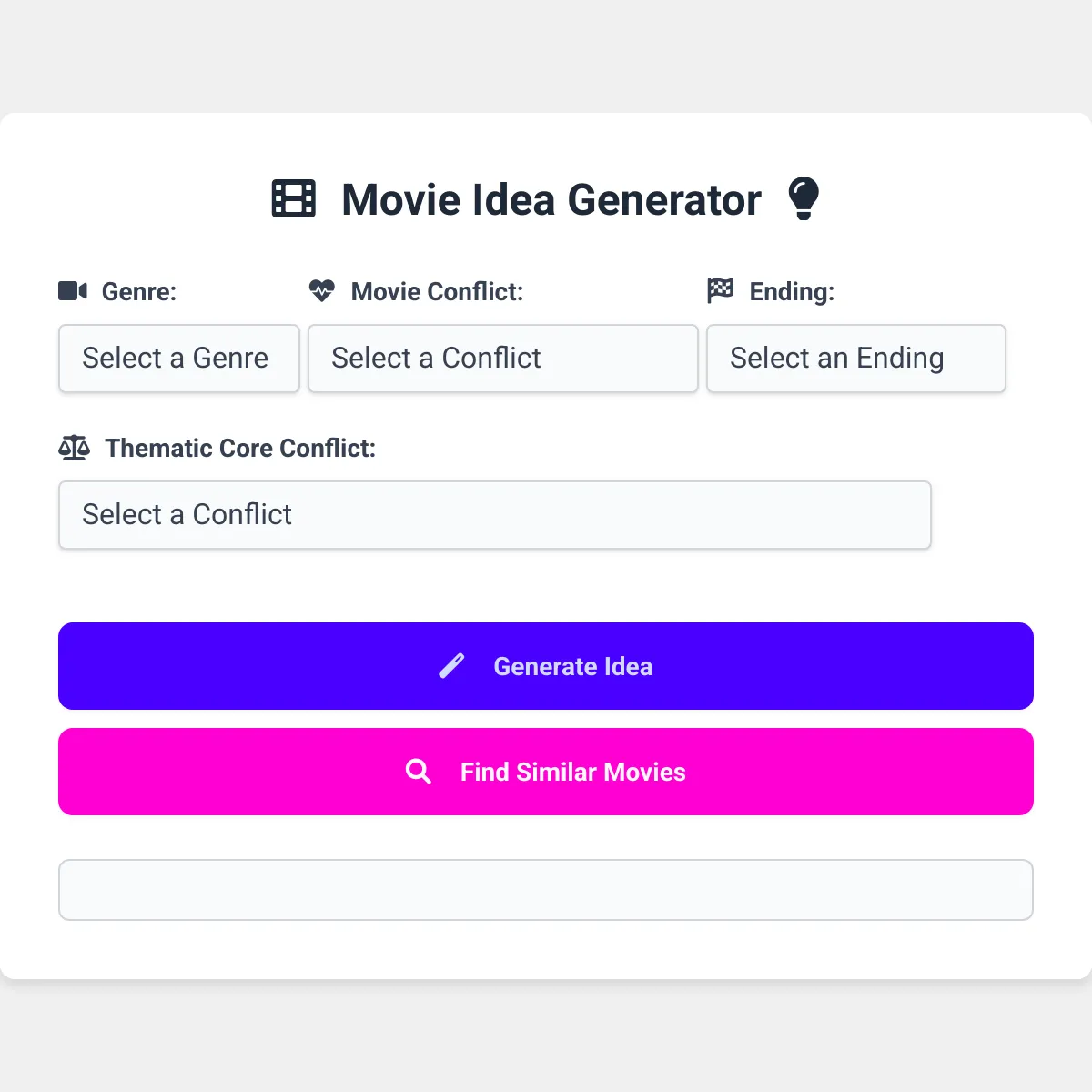1092x1092 pixels.
Task: Click the Thematic Core Conflict label text
Action: pyautogui.click(x=240, y=449)
